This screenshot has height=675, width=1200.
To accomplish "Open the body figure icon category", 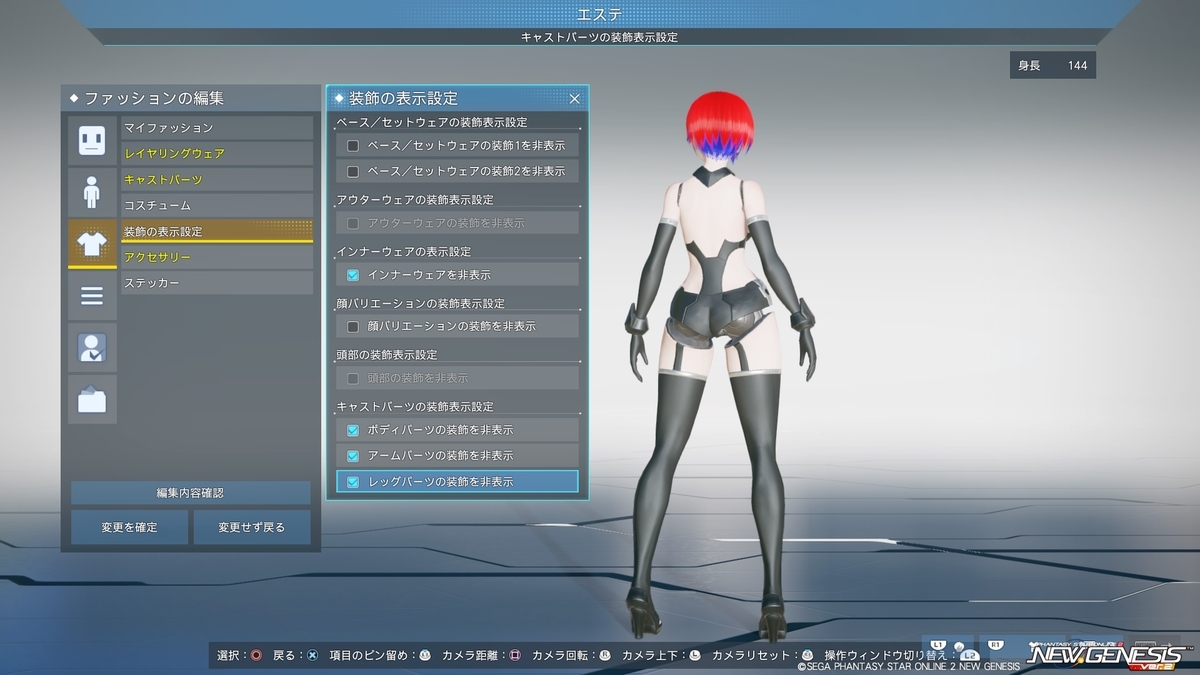I will (x=92, y=191).
